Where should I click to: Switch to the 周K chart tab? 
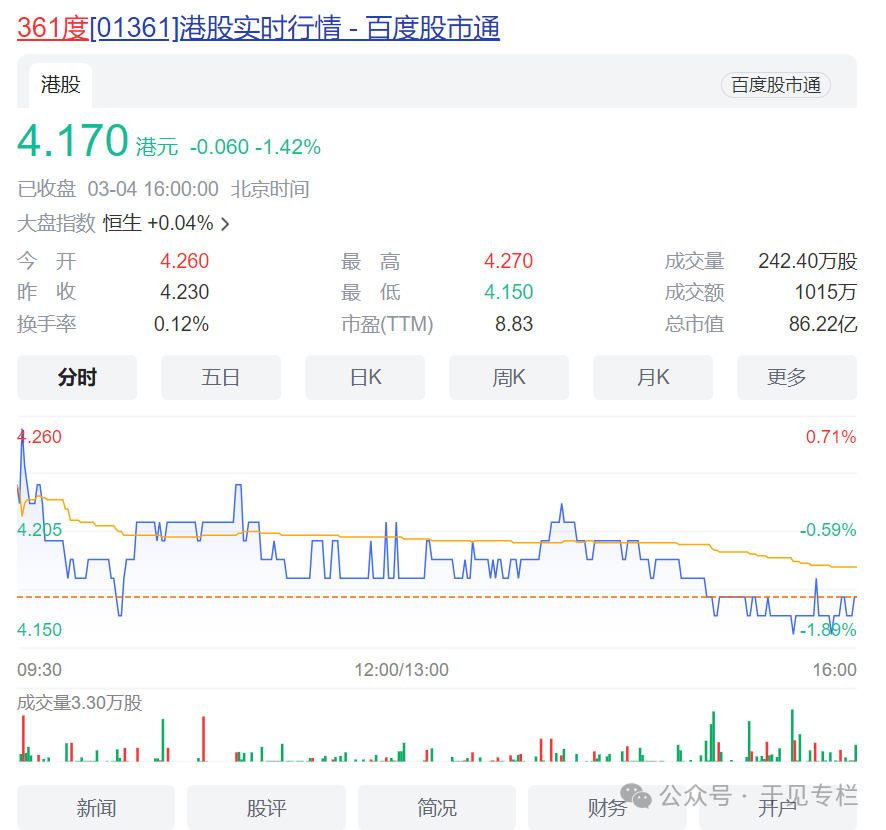(509, 377)
